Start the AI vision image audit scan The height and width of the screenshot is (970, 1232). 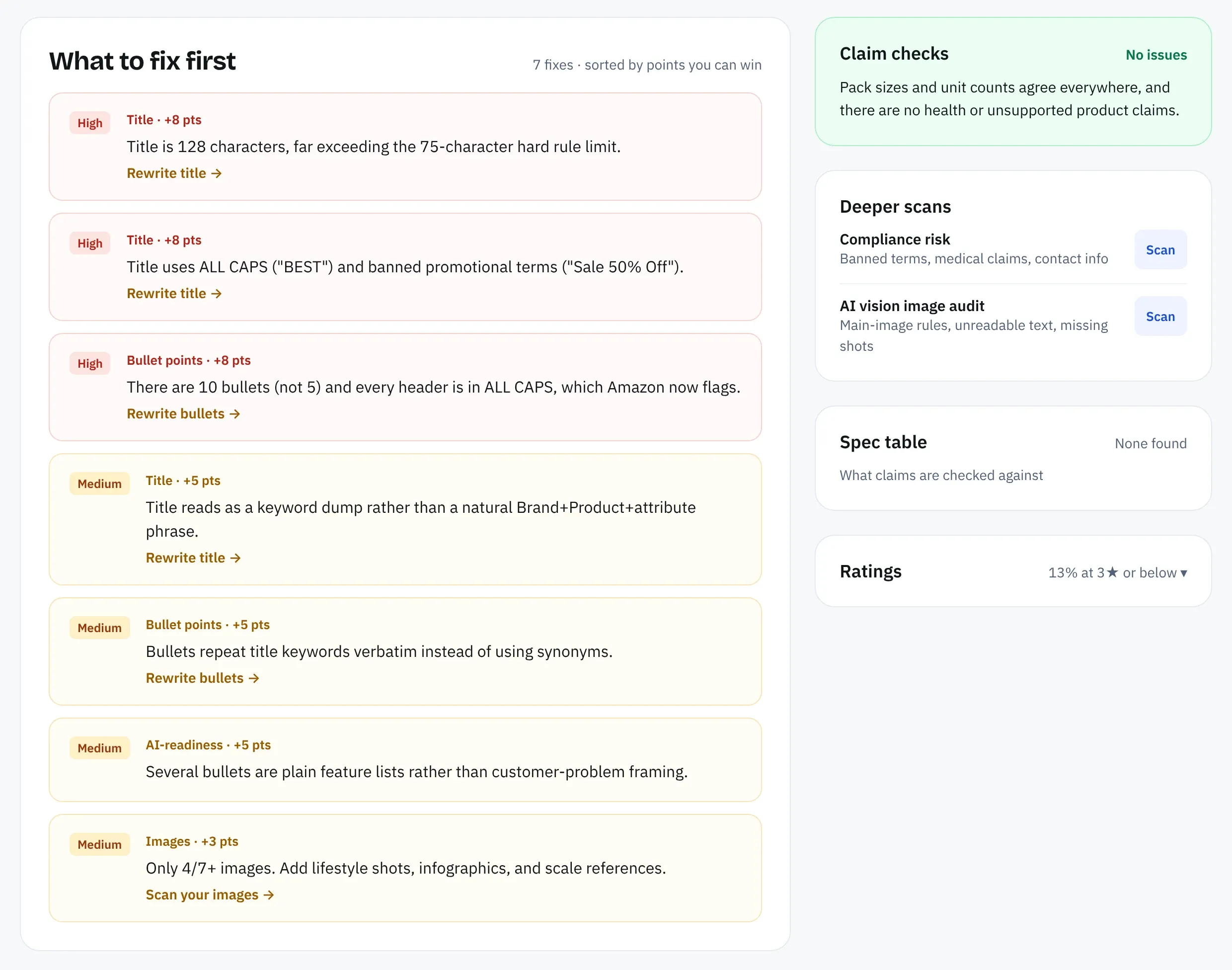1160,317
